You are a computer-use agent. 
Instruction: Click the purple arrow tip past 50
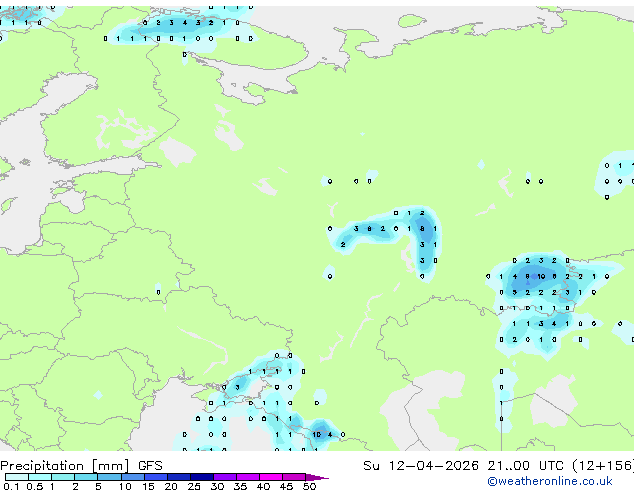(317, 478)
